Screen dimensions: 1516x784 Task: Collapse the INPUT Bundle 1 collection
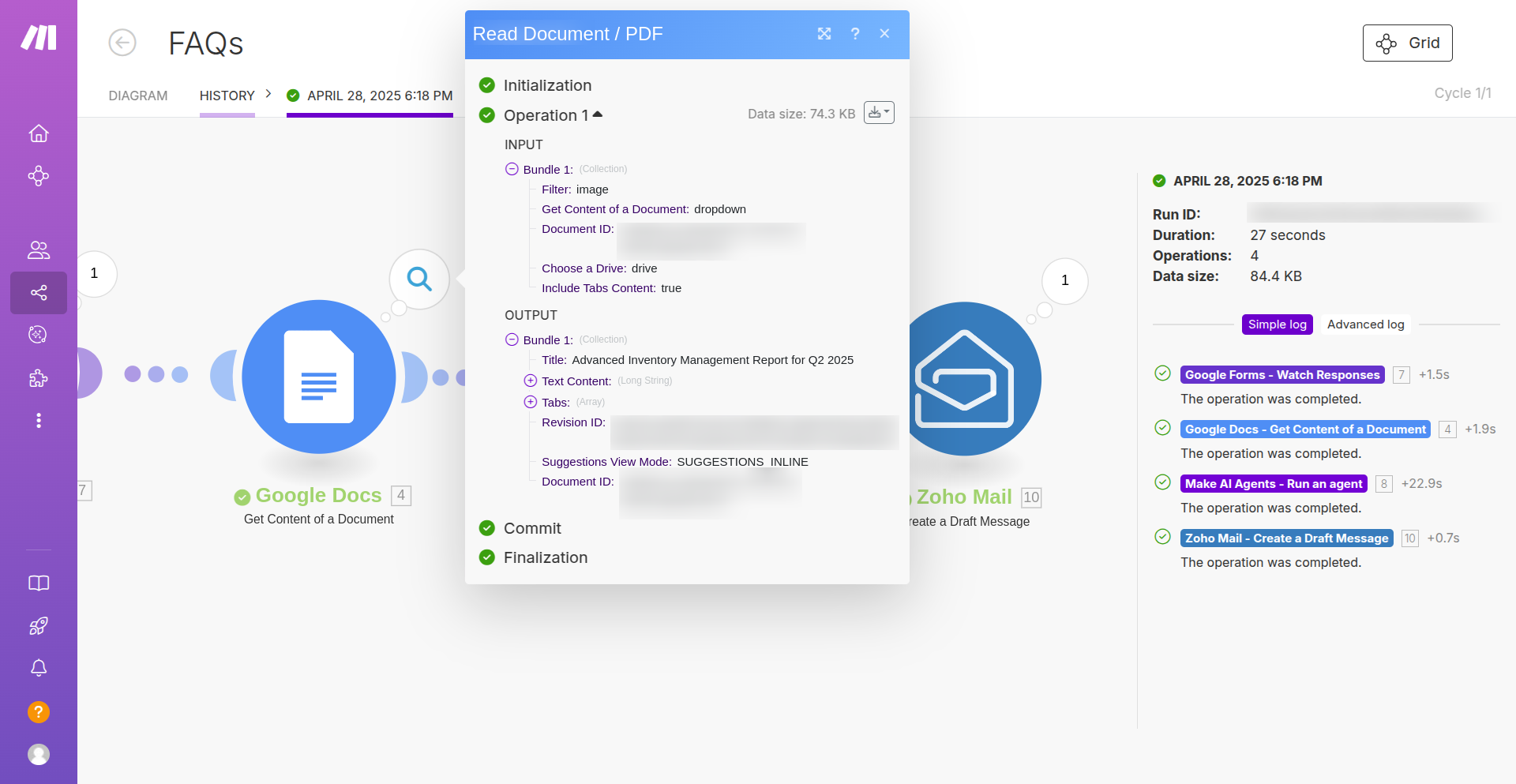tap(512, 169)
